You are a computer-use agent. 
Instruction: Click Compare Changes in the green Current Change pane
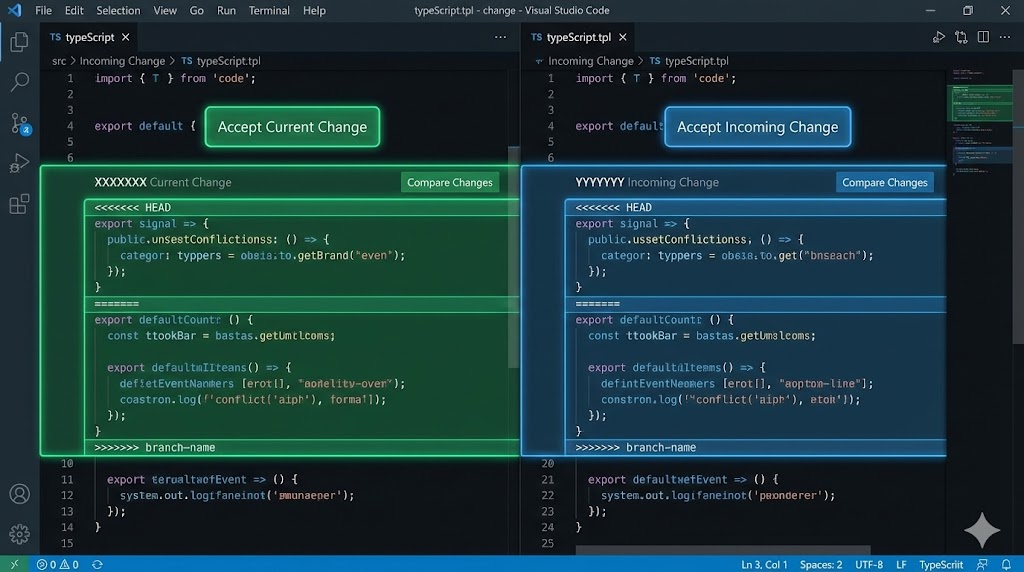point(450,182)
